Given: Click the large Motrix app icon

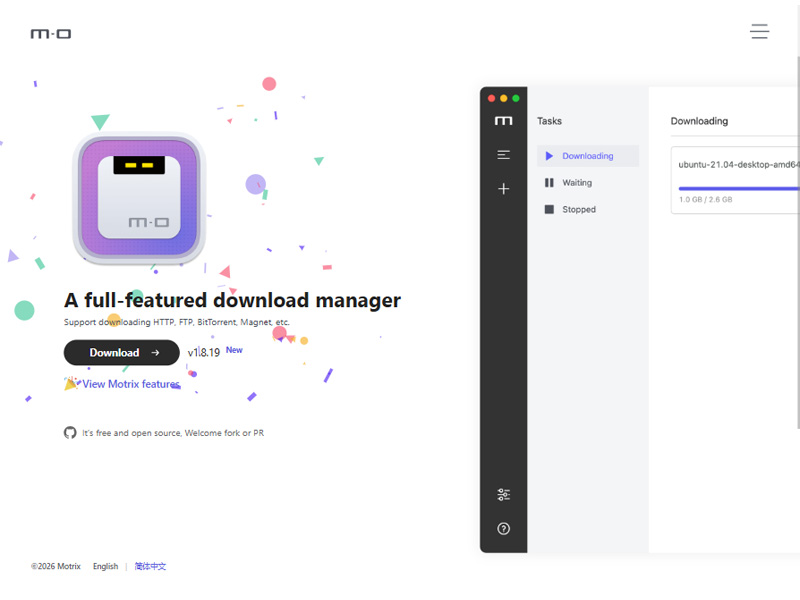Looking at the screenshot, I should [x=139, y=199].
